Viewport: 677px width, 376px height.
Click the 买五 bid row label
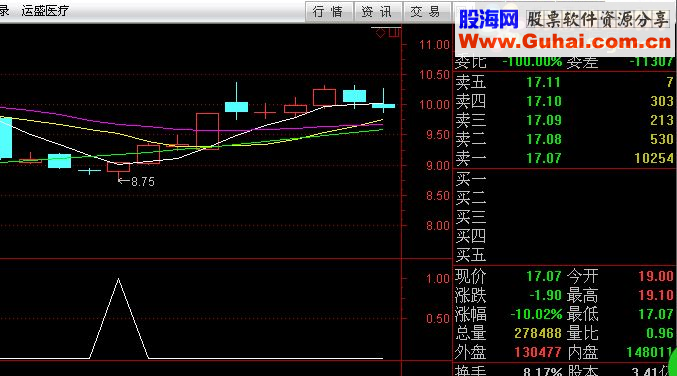click(471, 255)
